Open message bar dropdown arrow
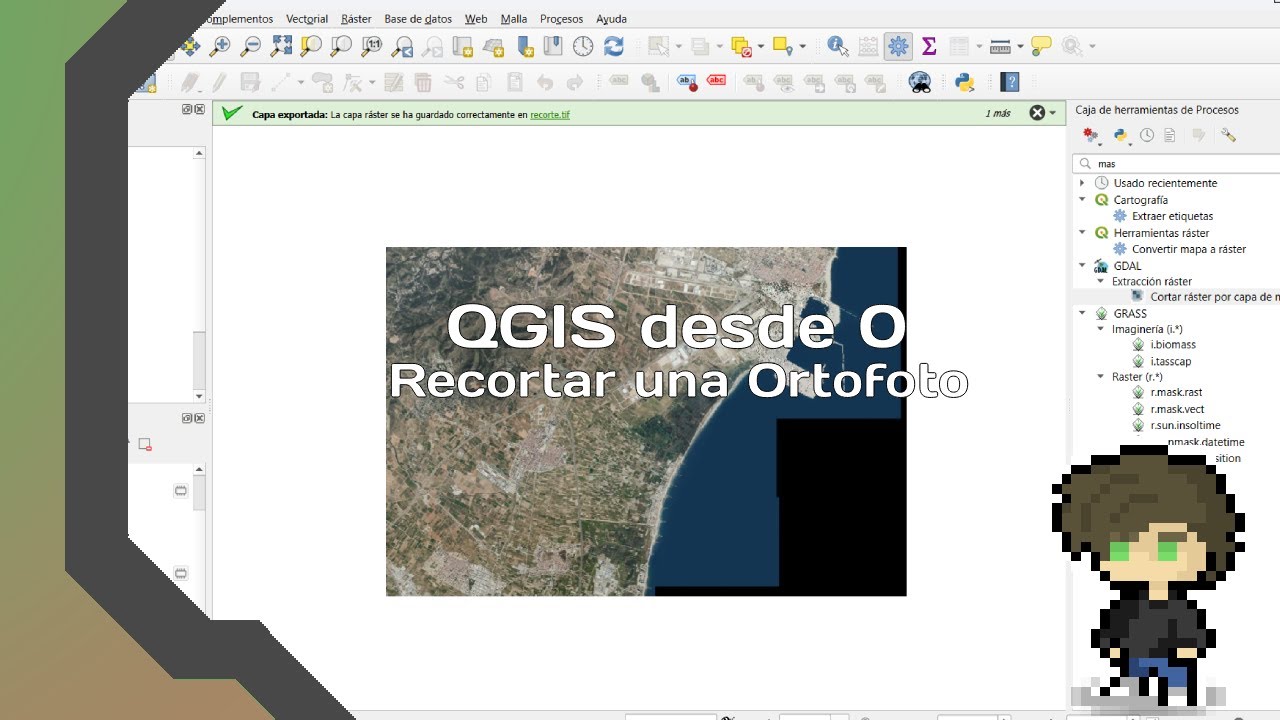 click(1052, 114)
